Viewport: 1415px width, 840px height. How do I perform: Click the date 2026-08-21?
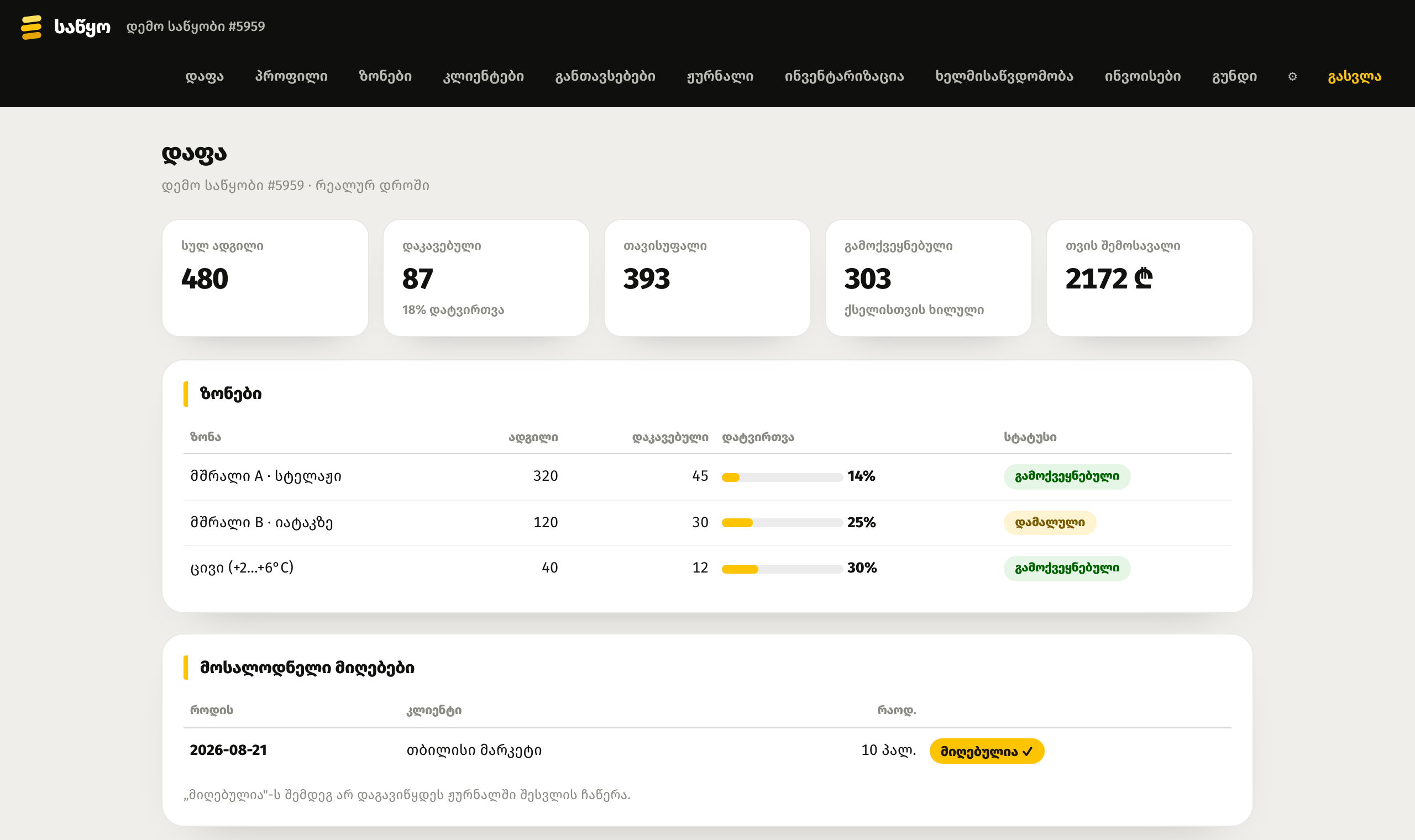(228, 750)
